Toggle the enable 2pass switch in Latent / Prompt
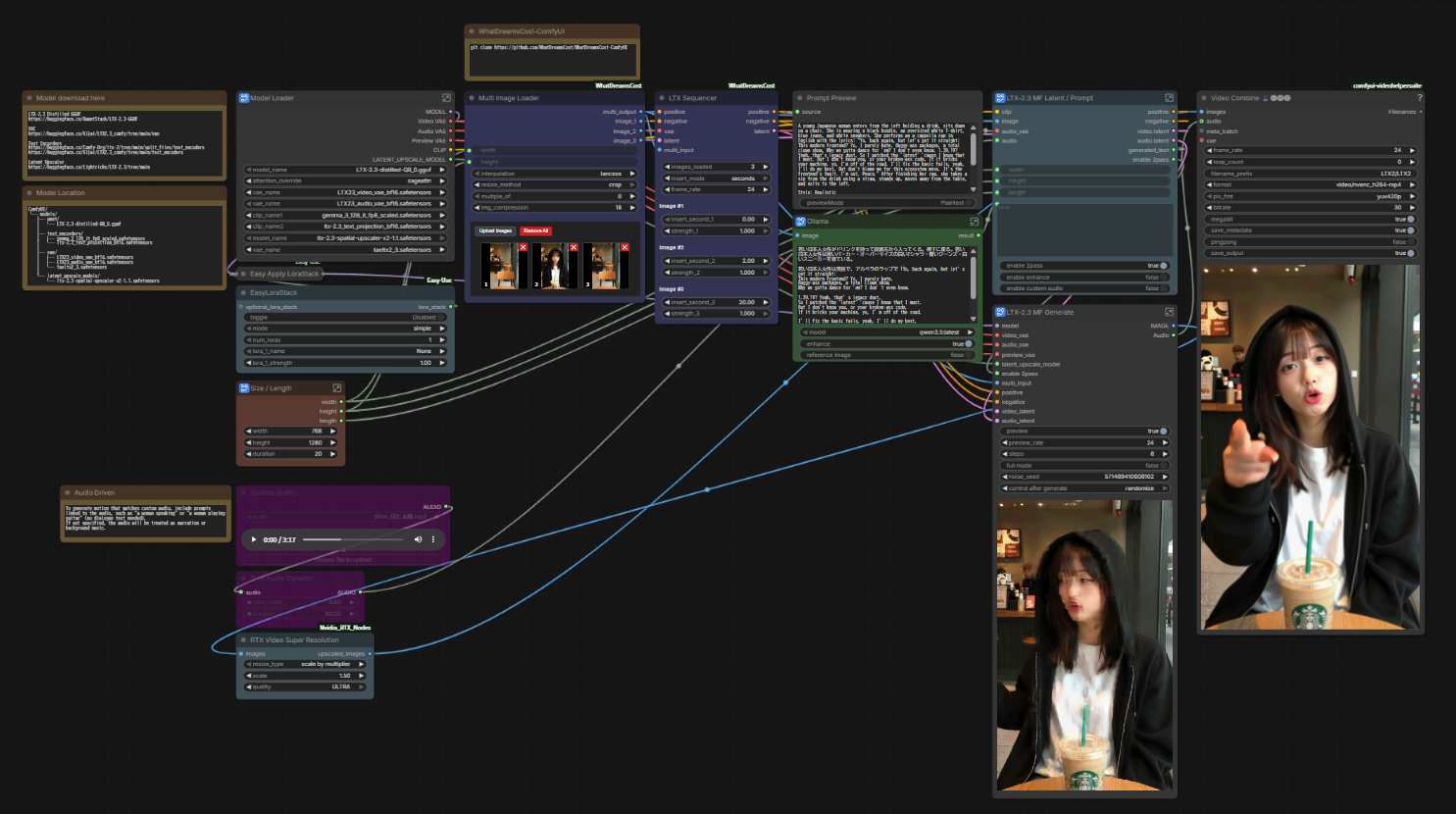Image resolution: width=1456 pixels, height=814 pixels. [x=1083, y=266]
